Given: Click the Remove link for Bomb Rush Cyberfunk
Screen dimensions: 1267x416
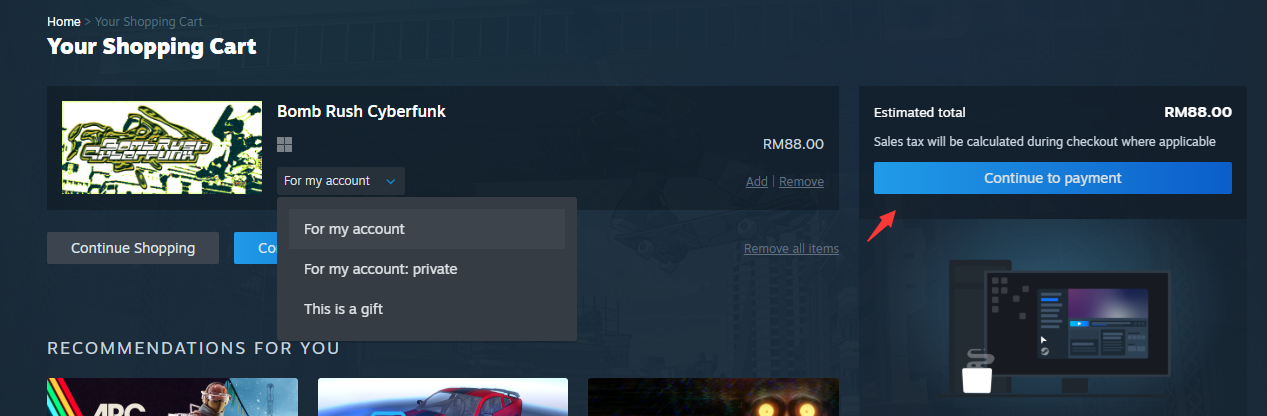Looking at the screenshot, I should [x=801, y=182].
